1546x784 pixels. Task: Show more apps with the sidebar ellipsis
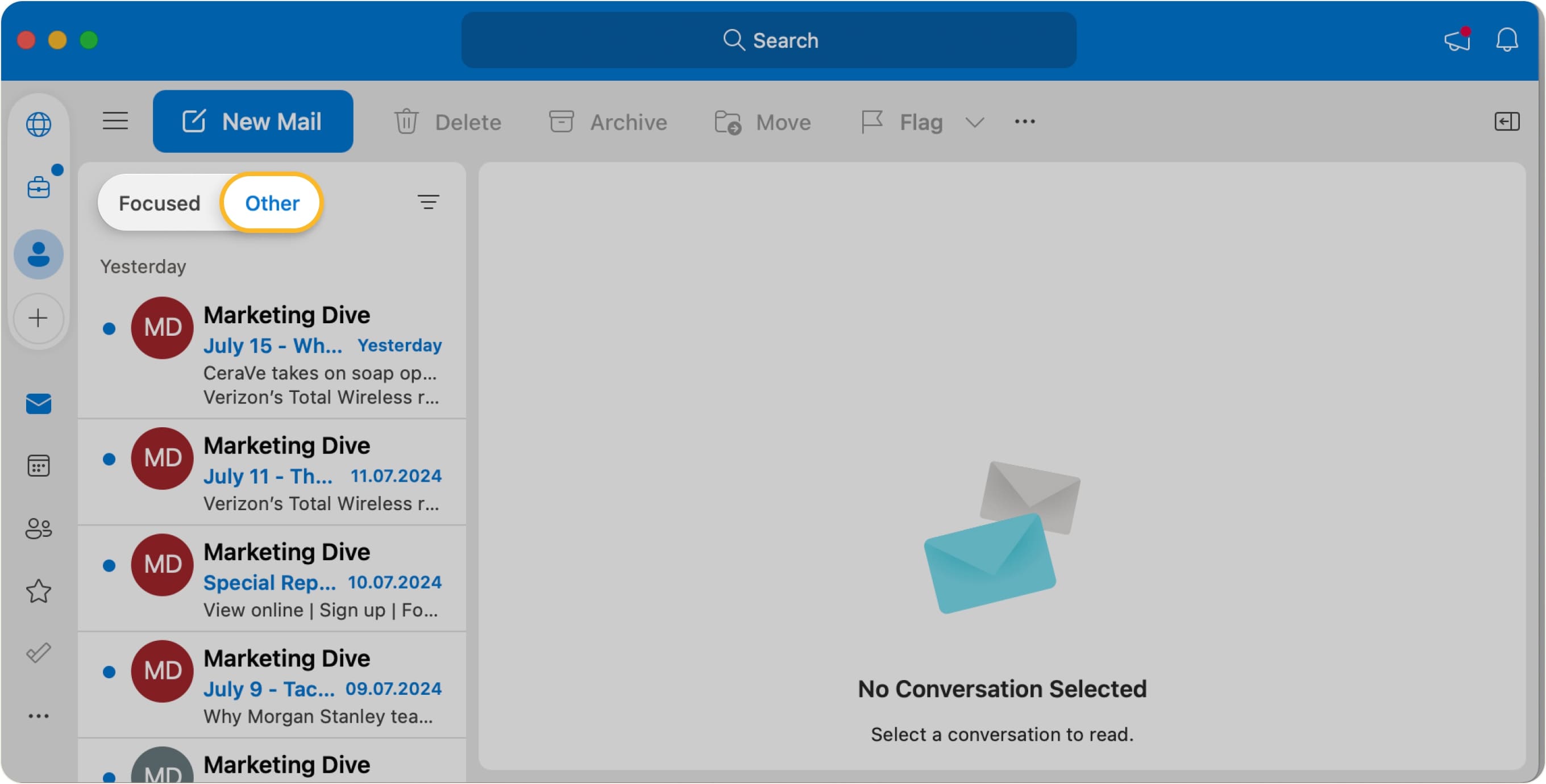[39, 716]
